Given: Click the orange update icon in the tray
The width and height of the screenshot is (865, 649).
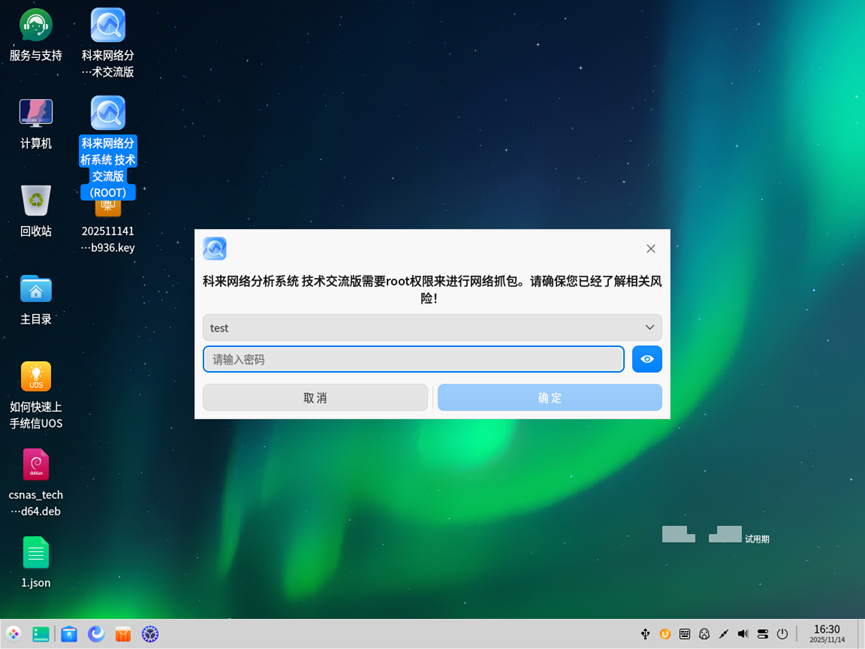Looking at the screenshot, I should [x=665, y=633].
